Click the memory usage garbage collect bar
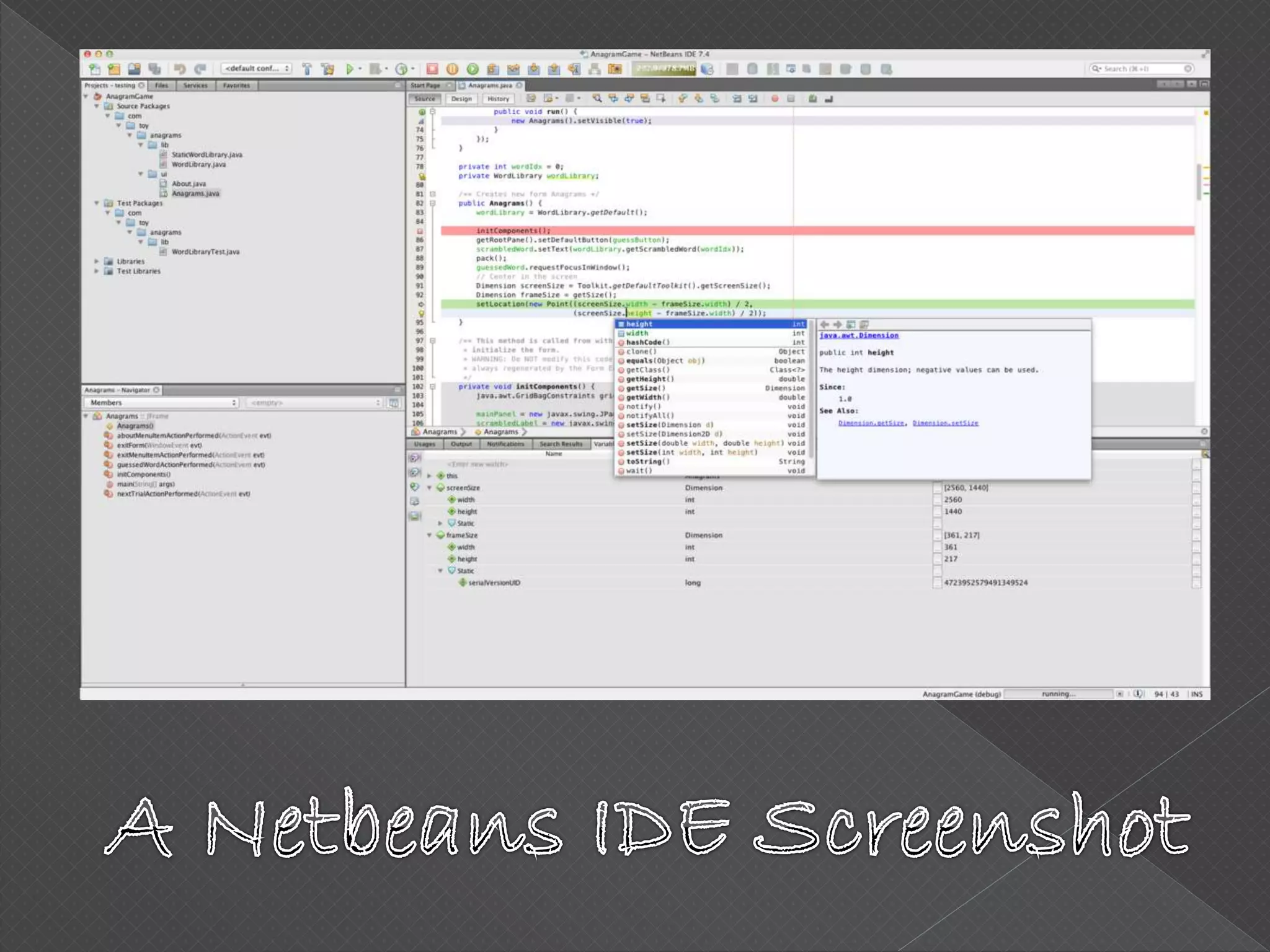 tap(664, 69)
